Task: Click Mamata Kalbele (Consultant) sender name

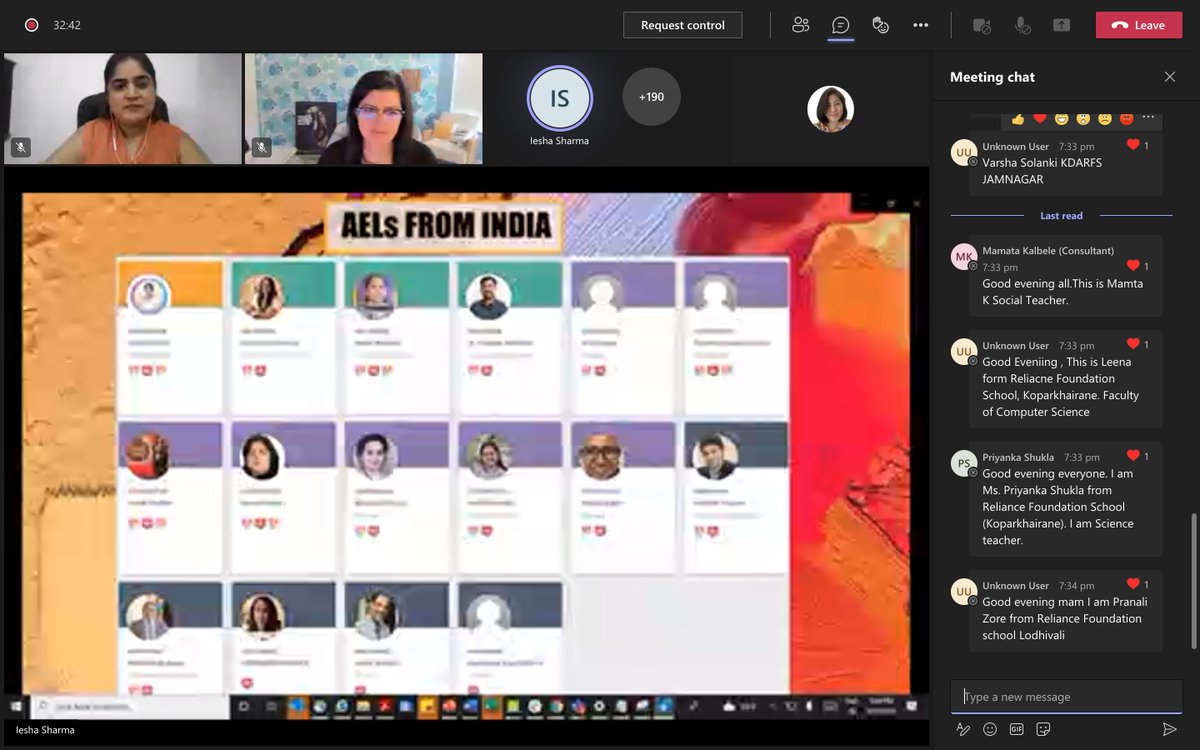Action: point(1048,251)
